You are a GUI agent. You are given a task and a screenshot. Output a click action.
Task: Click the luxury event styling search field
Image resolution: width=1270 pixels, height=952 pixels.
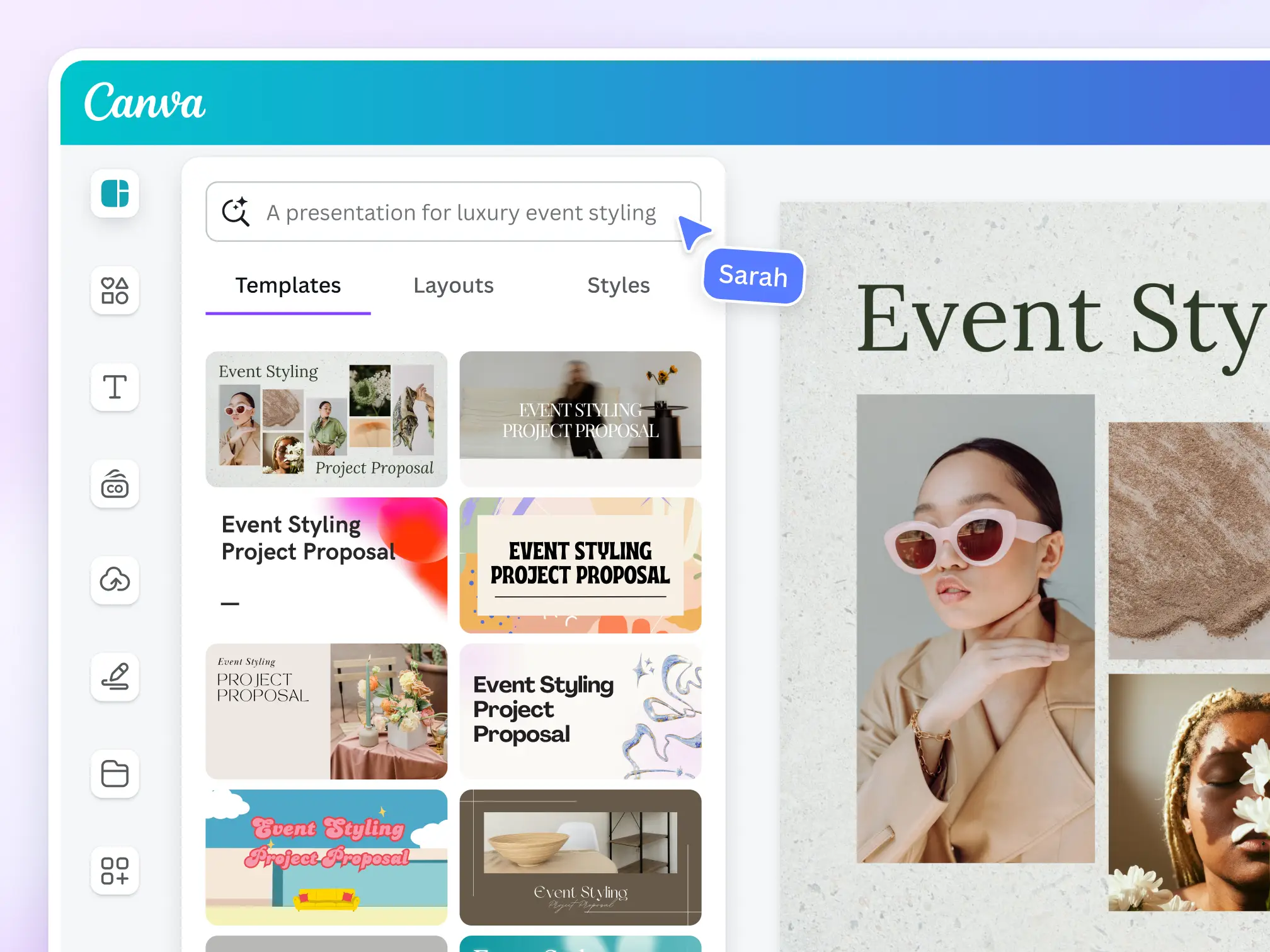[460, 212]
